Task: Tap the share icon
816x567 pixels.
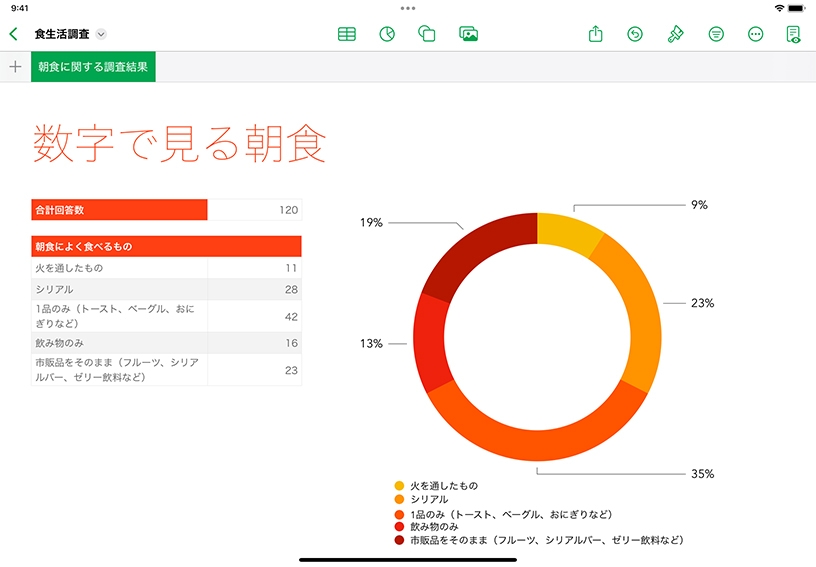Action: (596, 34)
